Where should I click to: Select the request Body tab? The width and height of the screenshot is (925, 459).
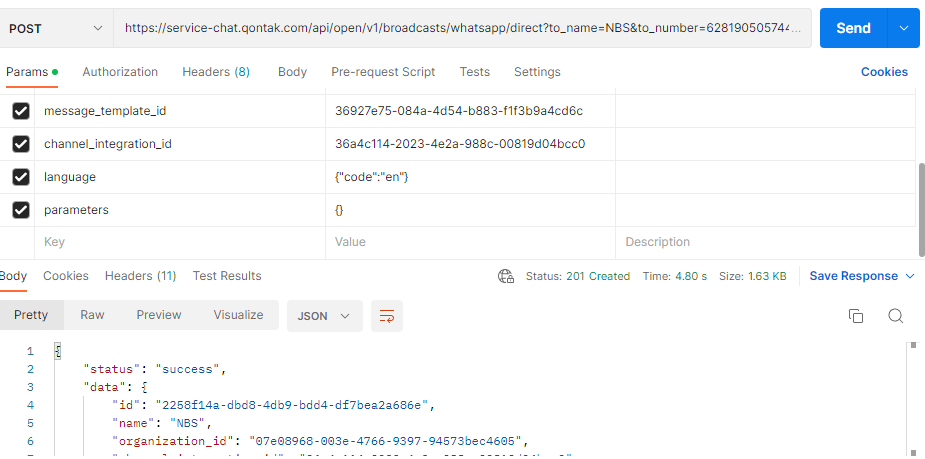point(292,72)
